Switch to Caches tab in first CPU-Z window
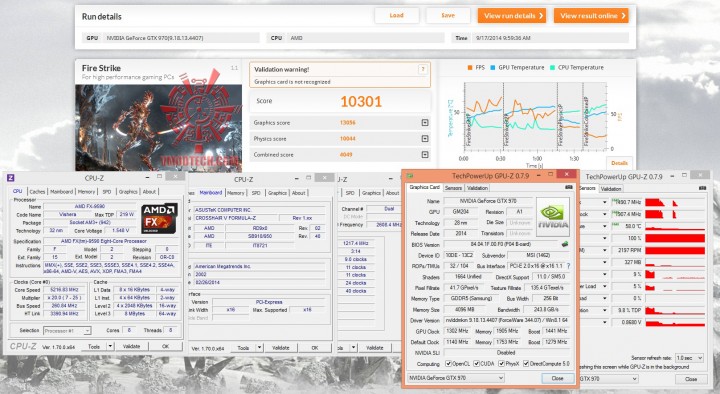 pos(37,191)
